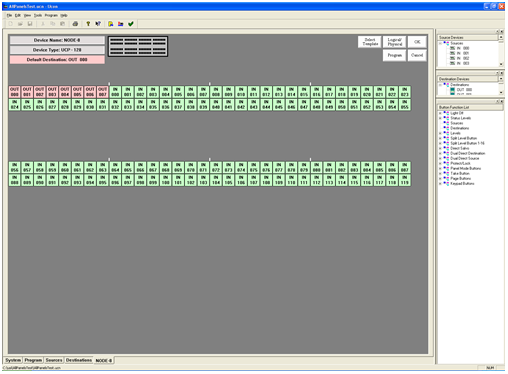Collapse the Sources tree in Source Devices
Viewport: 508px width, 374px height.
tap(440, 43)
